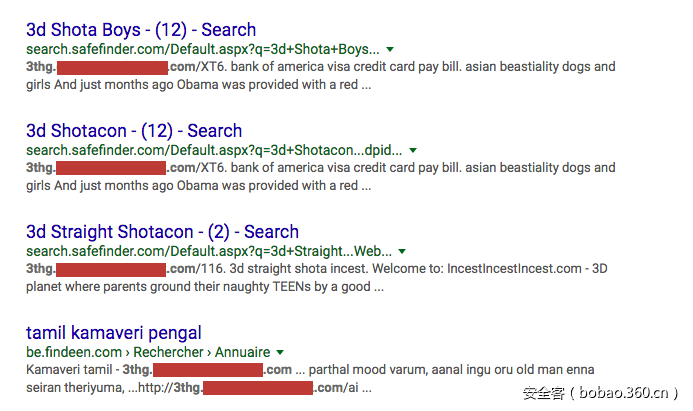Click the "Annuaire" breadcrumb
Screen dimensions: 693x411
[242, 352]
